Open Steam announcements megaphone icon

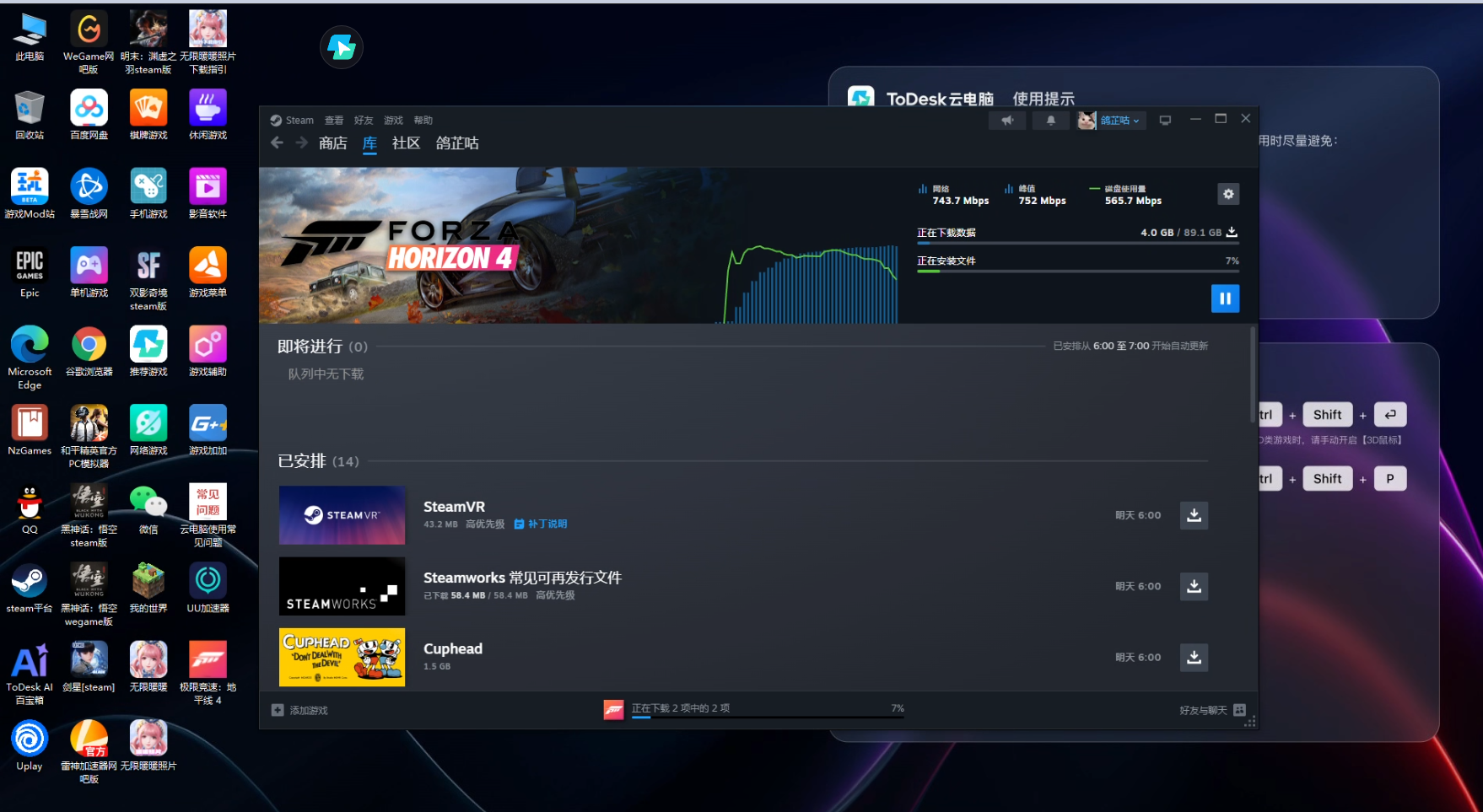(x=1007, y=121)
